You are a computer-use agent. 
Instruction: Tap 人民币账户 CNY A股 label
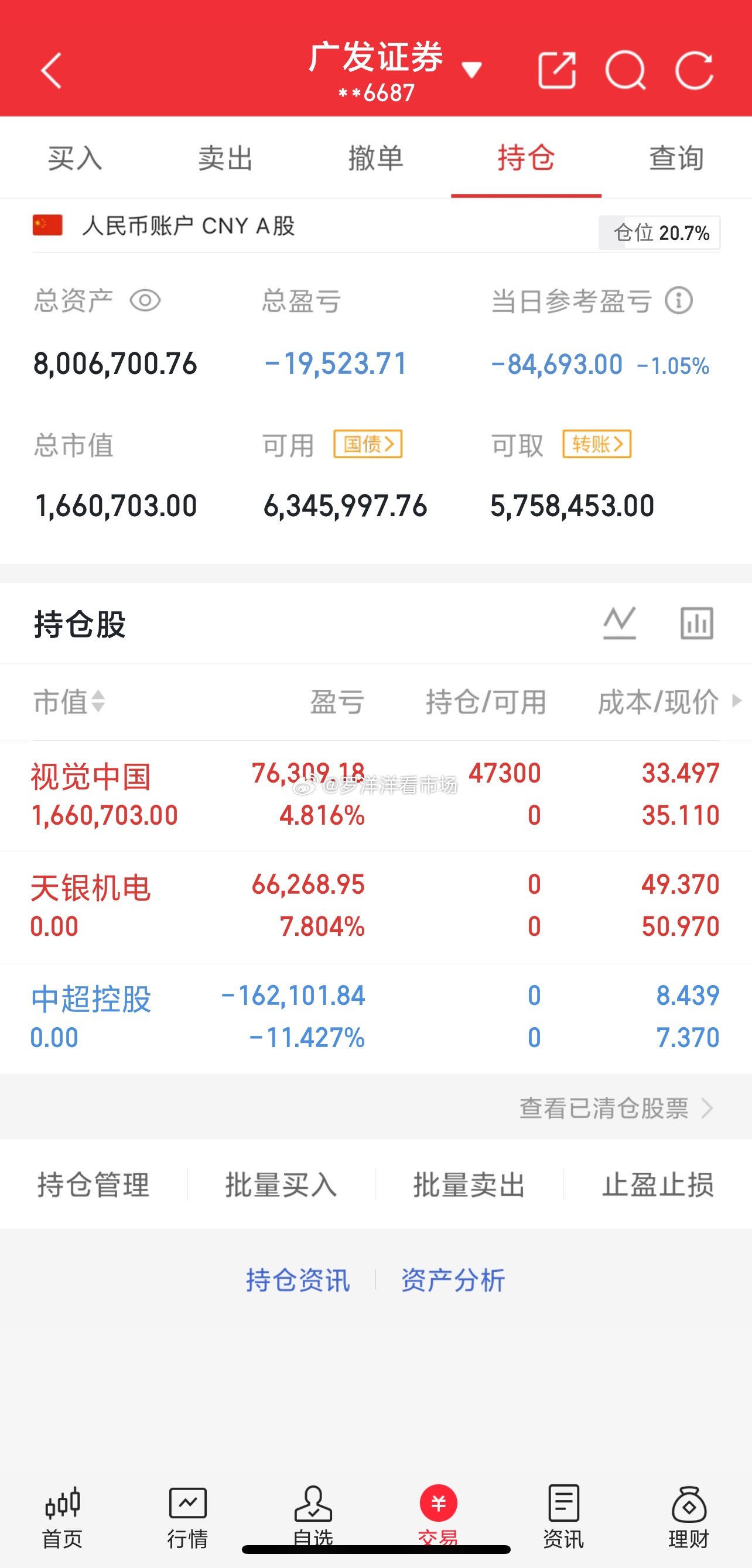pos(189,226)
